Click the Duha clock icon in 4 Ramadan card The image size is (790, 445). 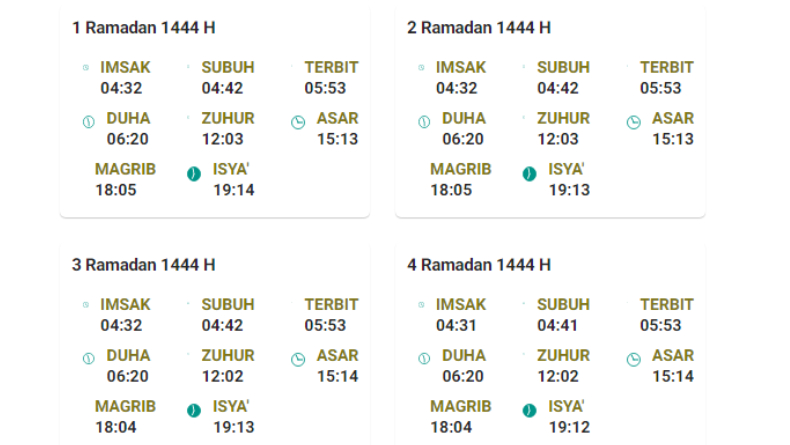(424, 359)
